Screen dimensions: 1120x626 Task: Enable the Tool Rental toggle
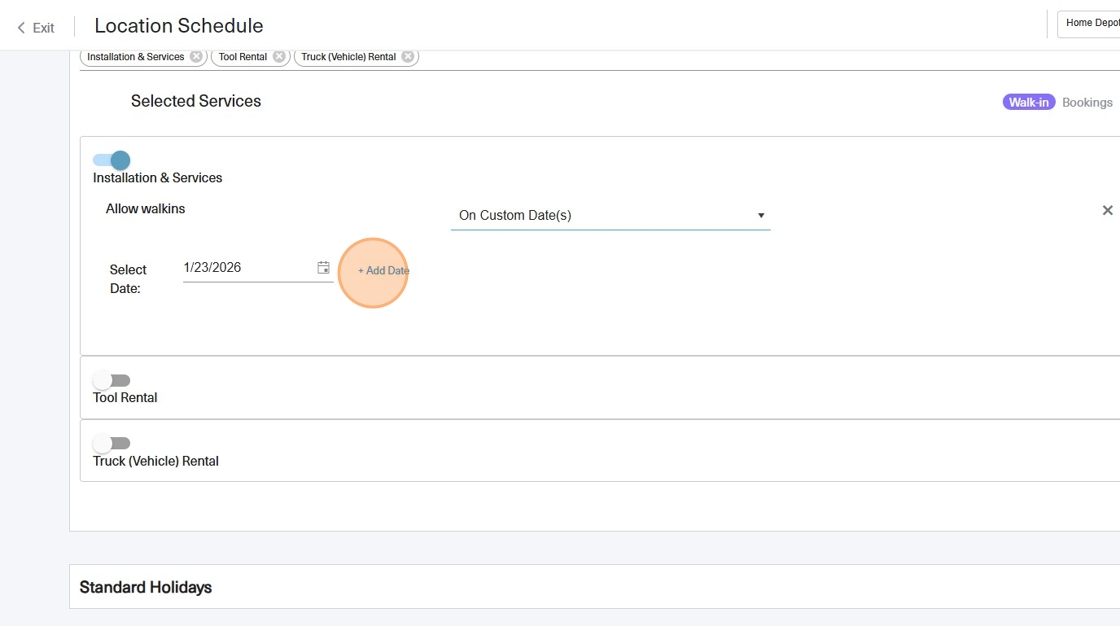point(112,380)
